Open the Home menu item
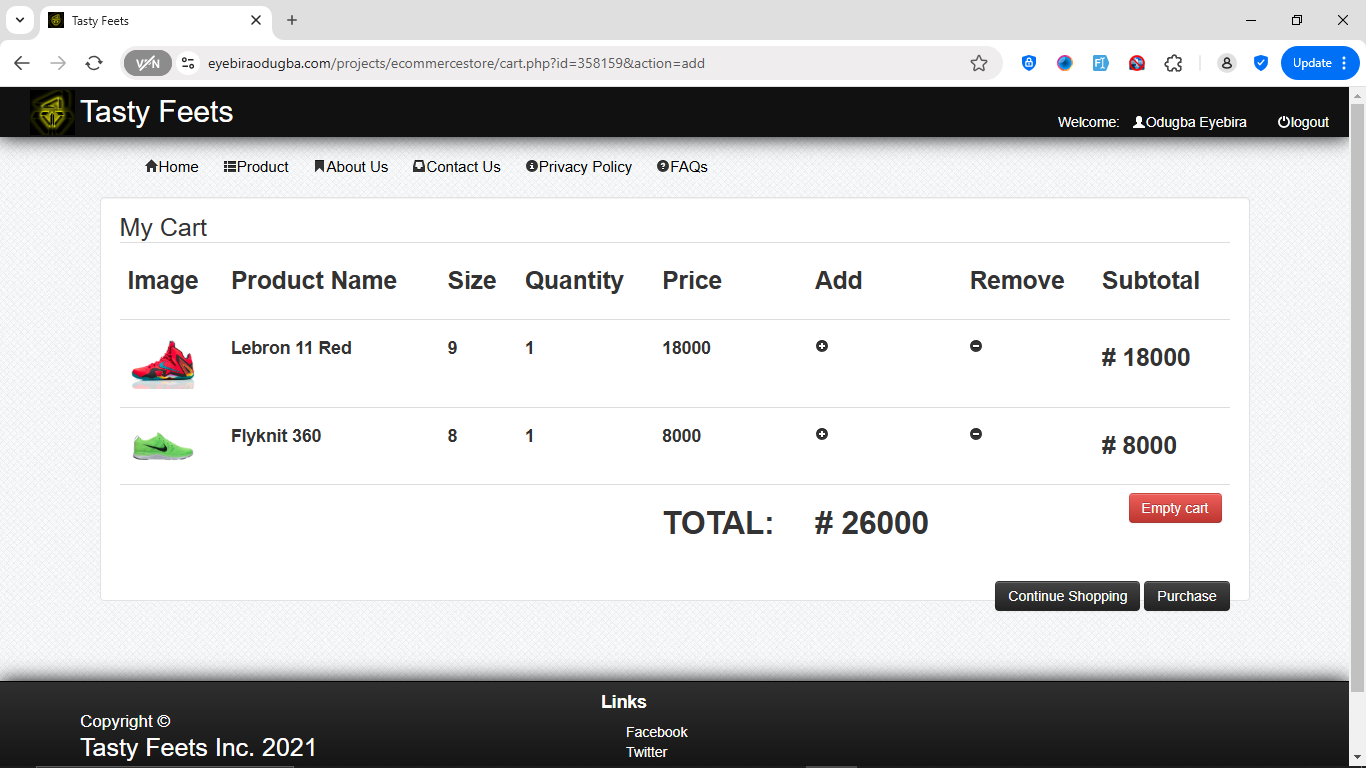1366x768 pixels. (172, 167)
